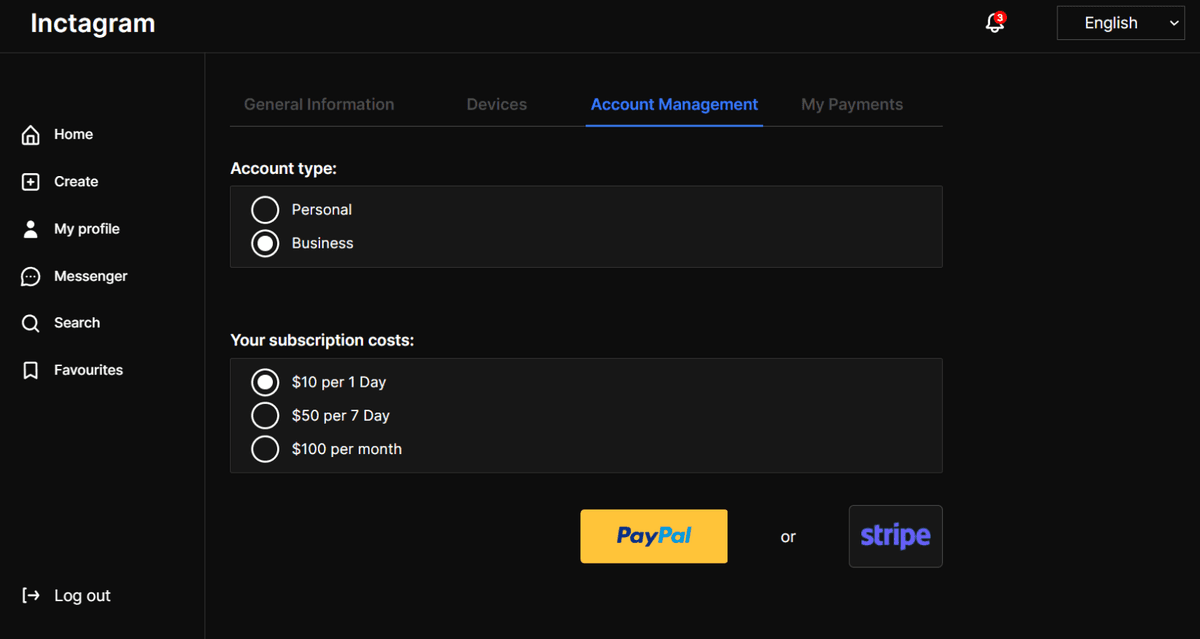Click the Create sidebar label

[x=76, y=182]
